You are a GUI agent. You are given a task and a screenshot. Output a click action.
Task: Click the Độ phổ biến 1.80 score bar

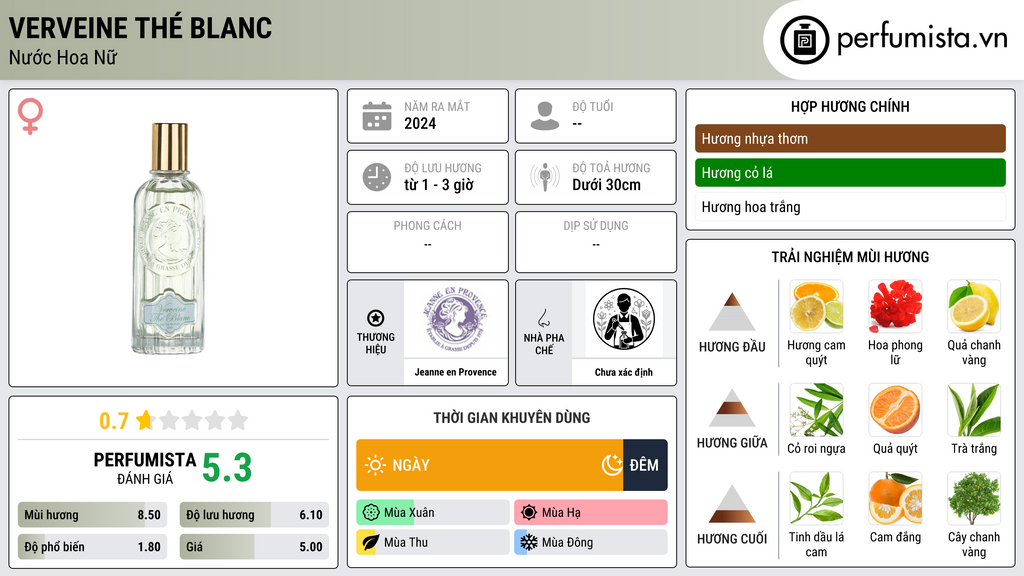92,547
